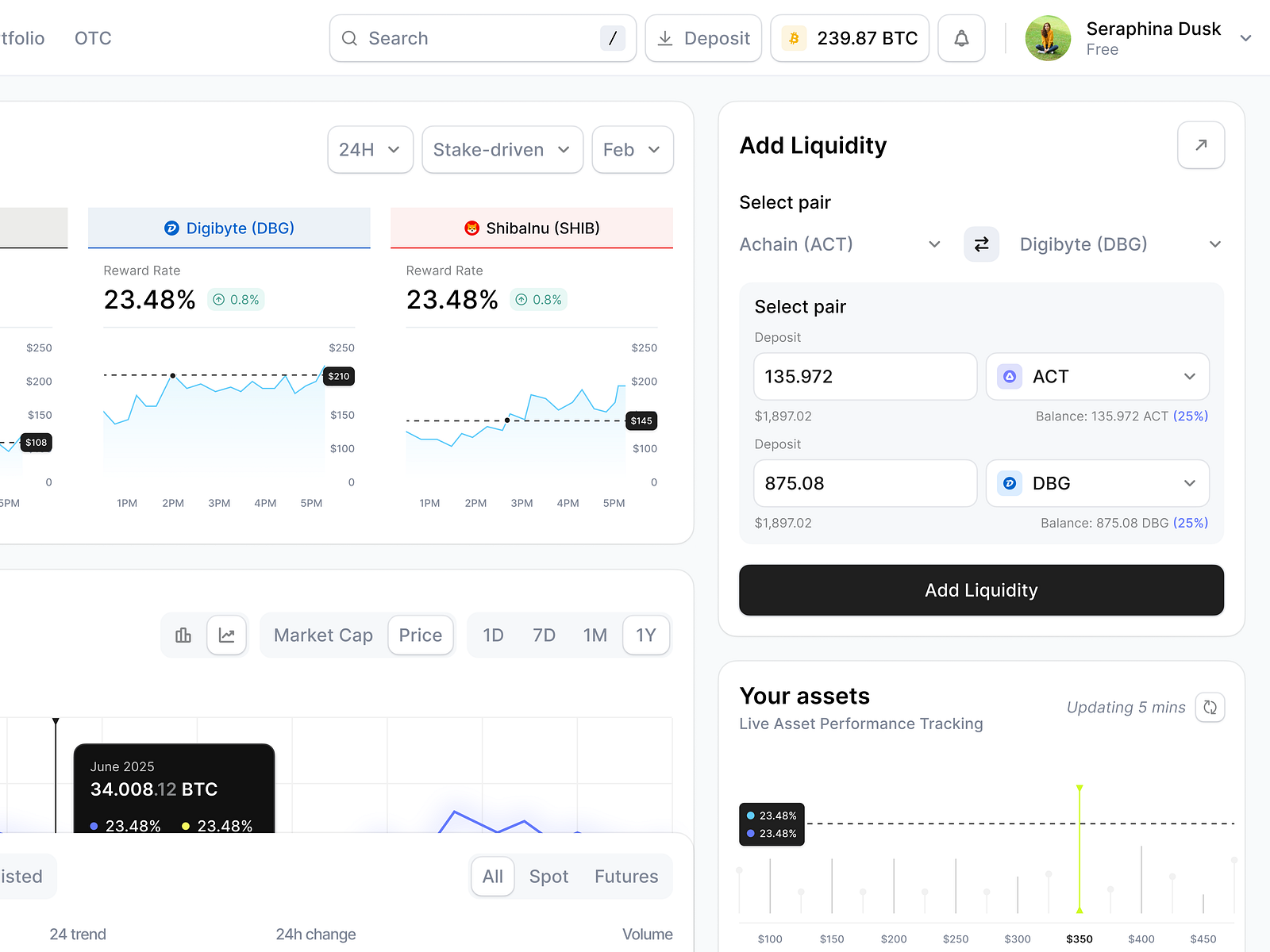
Task: Switch filter to Spot only
Action: click(x=548, y=876)
